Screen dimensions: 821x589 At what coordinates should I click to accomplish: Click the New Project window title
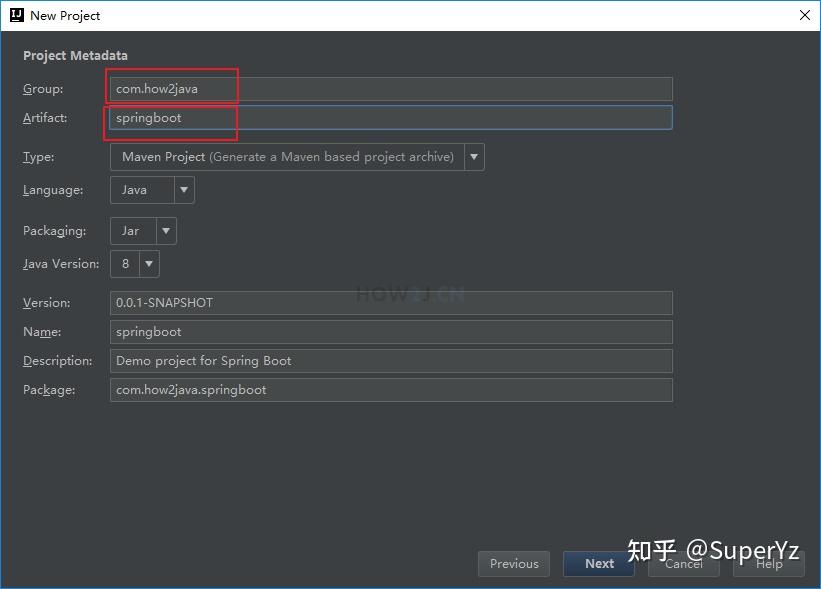tap(65, 16)
